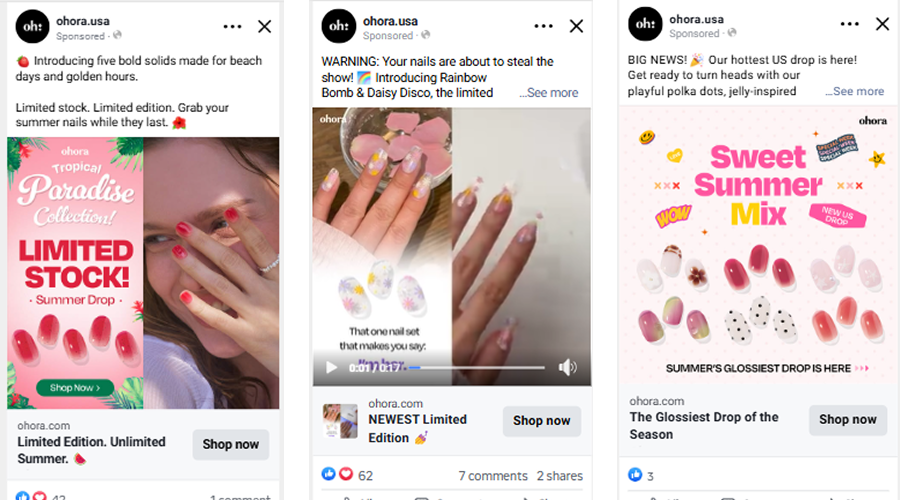Screen dimensions: 900x500
Task: Click the ohora profile avatar on the first ad
Action: pyautogui.click(x=33, y=26)
